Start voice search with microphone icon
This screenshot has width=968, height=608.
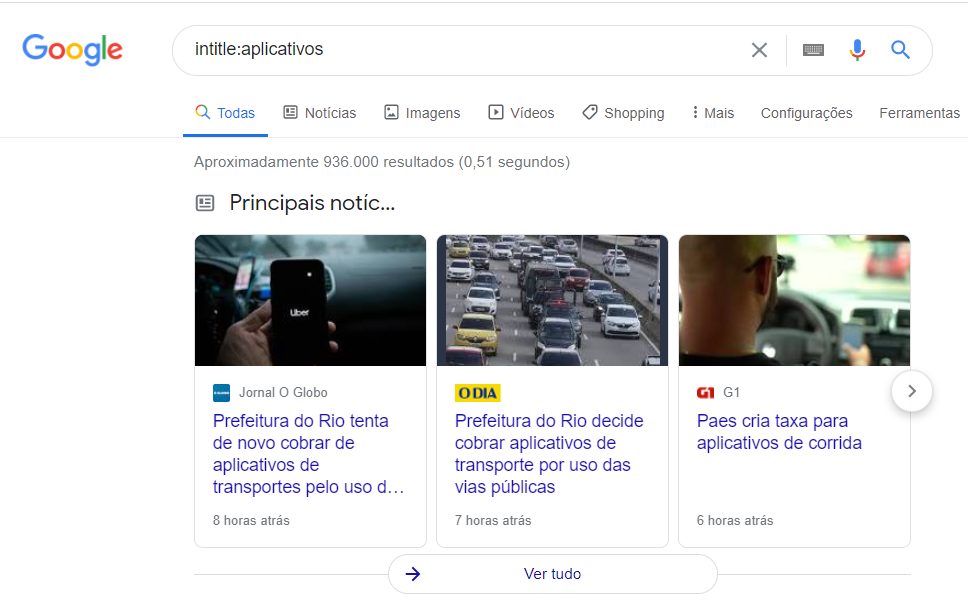pyautogui.click(x=857, y=50)
